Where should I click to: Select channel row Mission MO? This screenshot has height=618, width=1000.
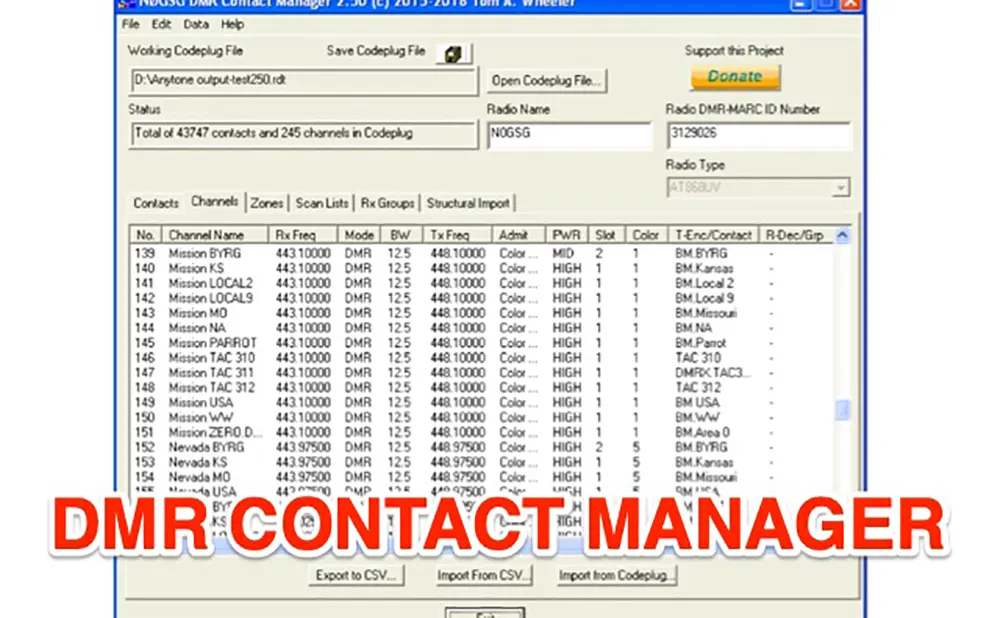(482, 313)
